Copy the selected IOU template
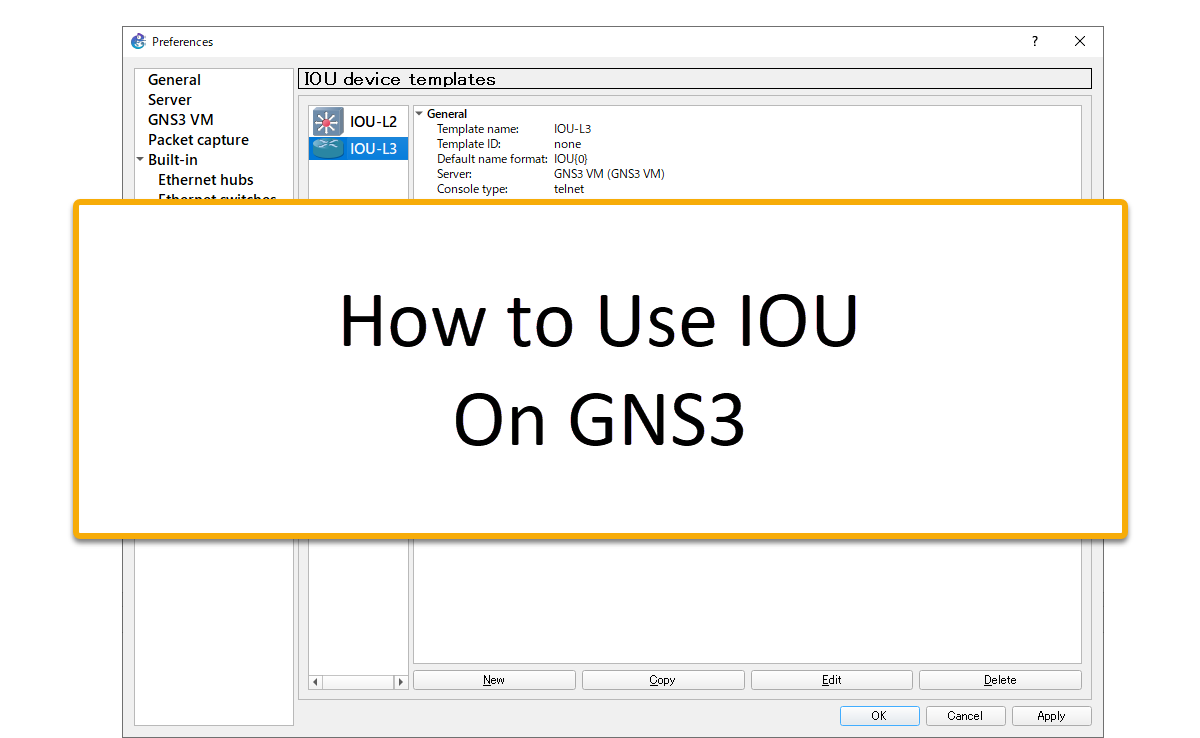This screenshot has height=738, width=1200. [x=662, y=680]
